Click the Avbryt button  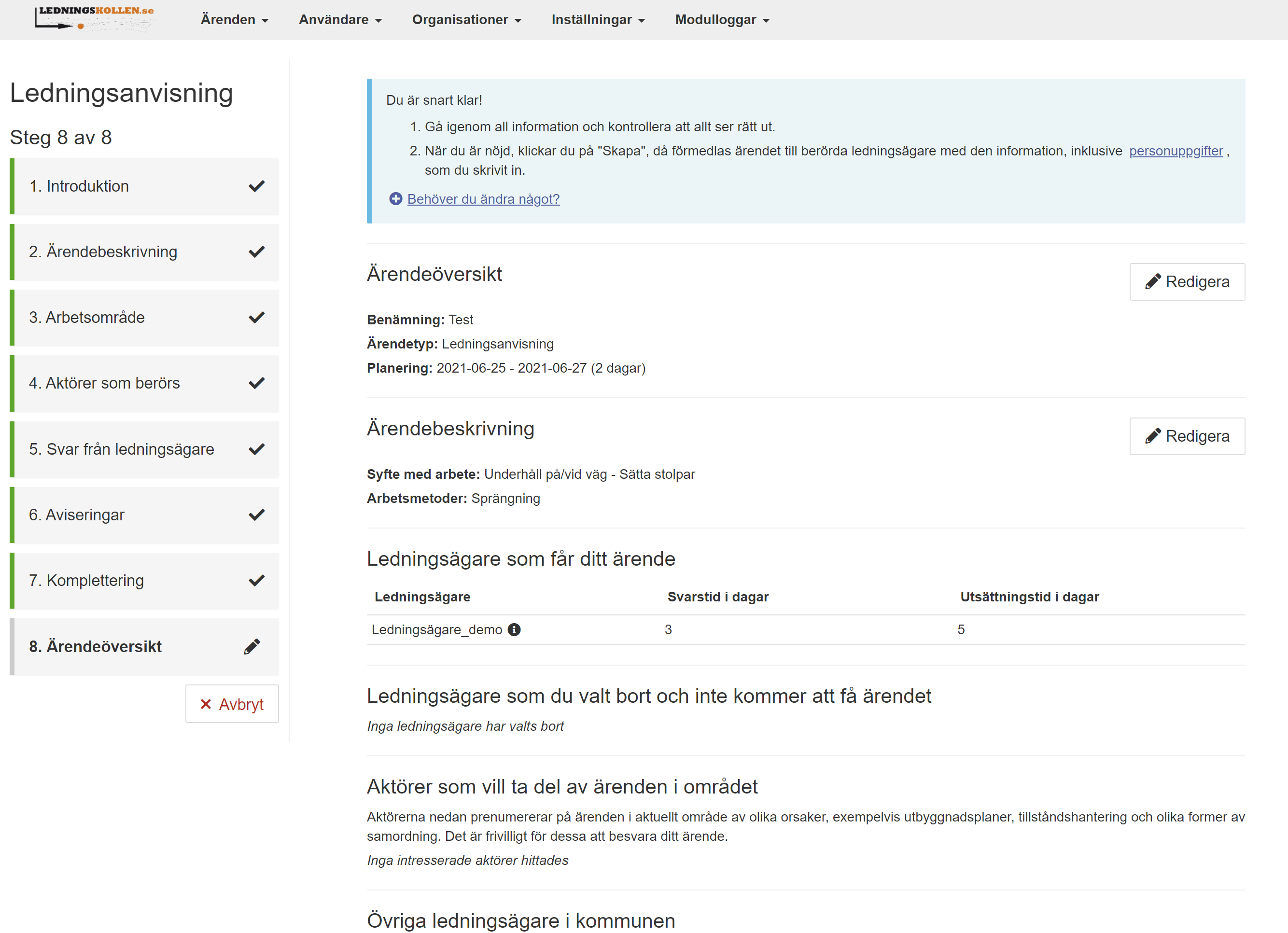coord(232,704)
